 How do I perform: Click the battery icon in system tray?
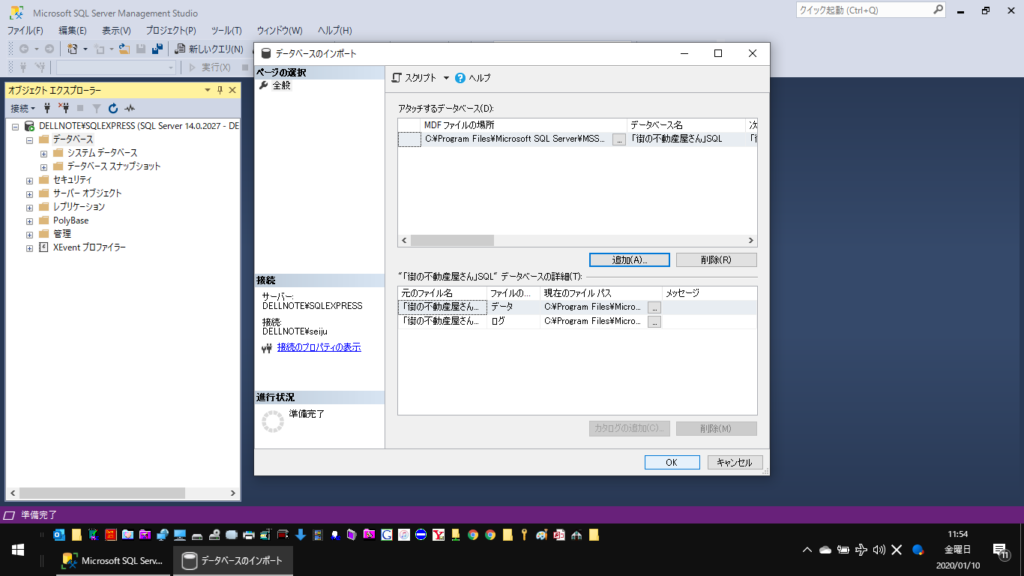coord(843,550)
